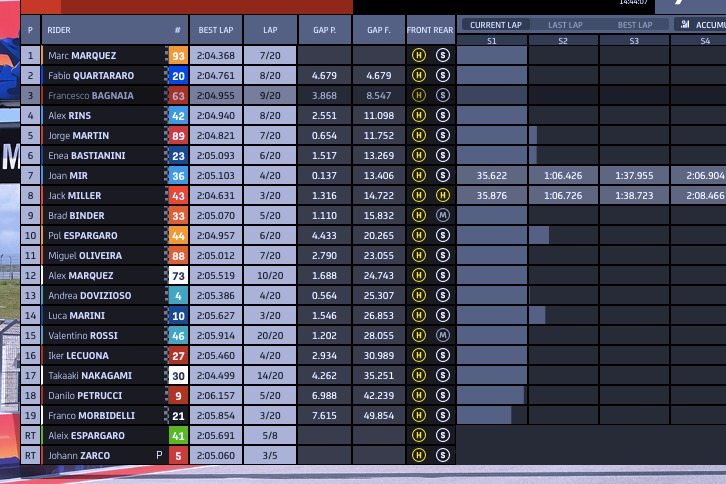Click gap to first value 49.854
The image size is (726, 484).
coord(379,415)
